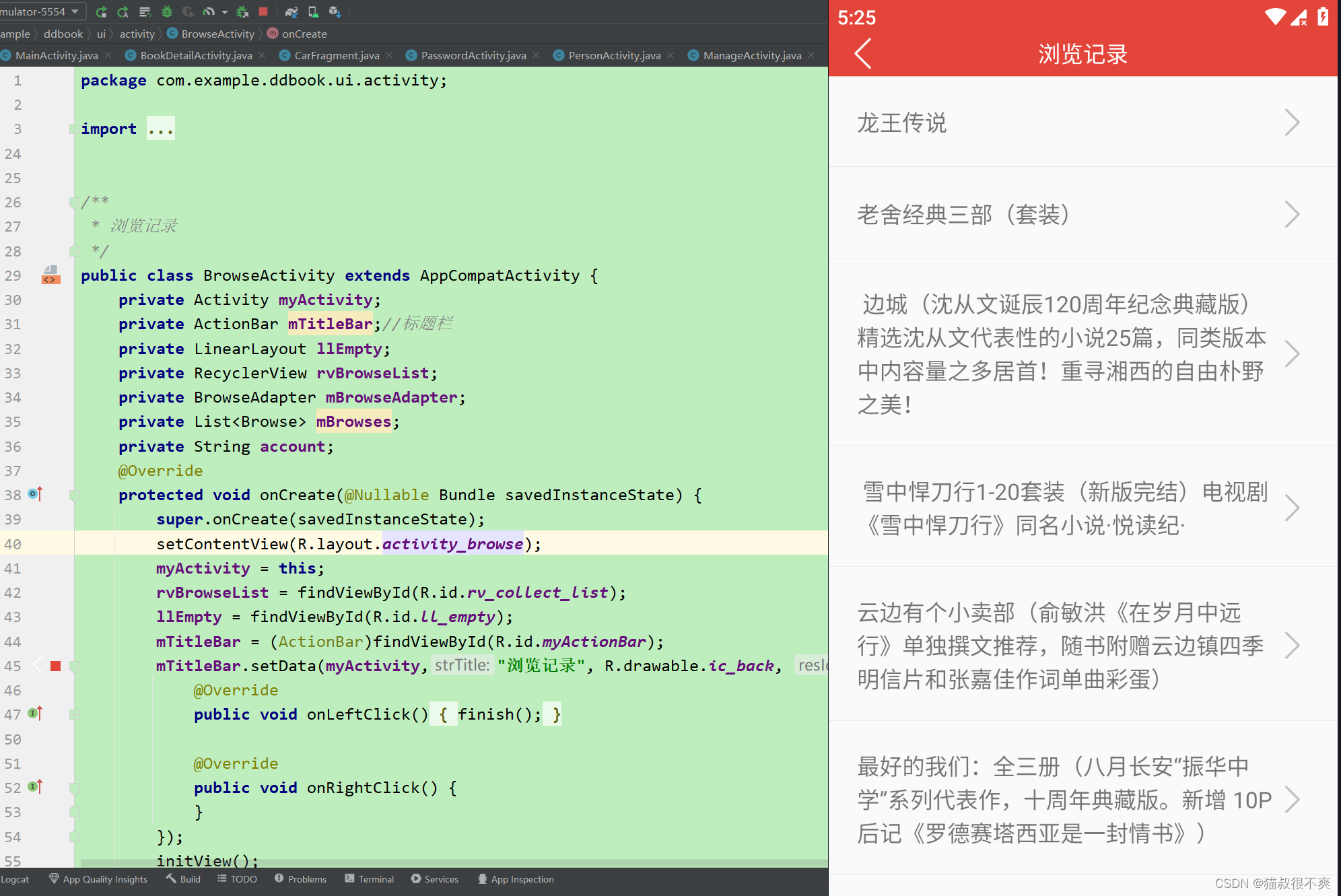Click the collapsed import ellipsis
Viewport: 1341px width, 896px height.
[161, 129]
